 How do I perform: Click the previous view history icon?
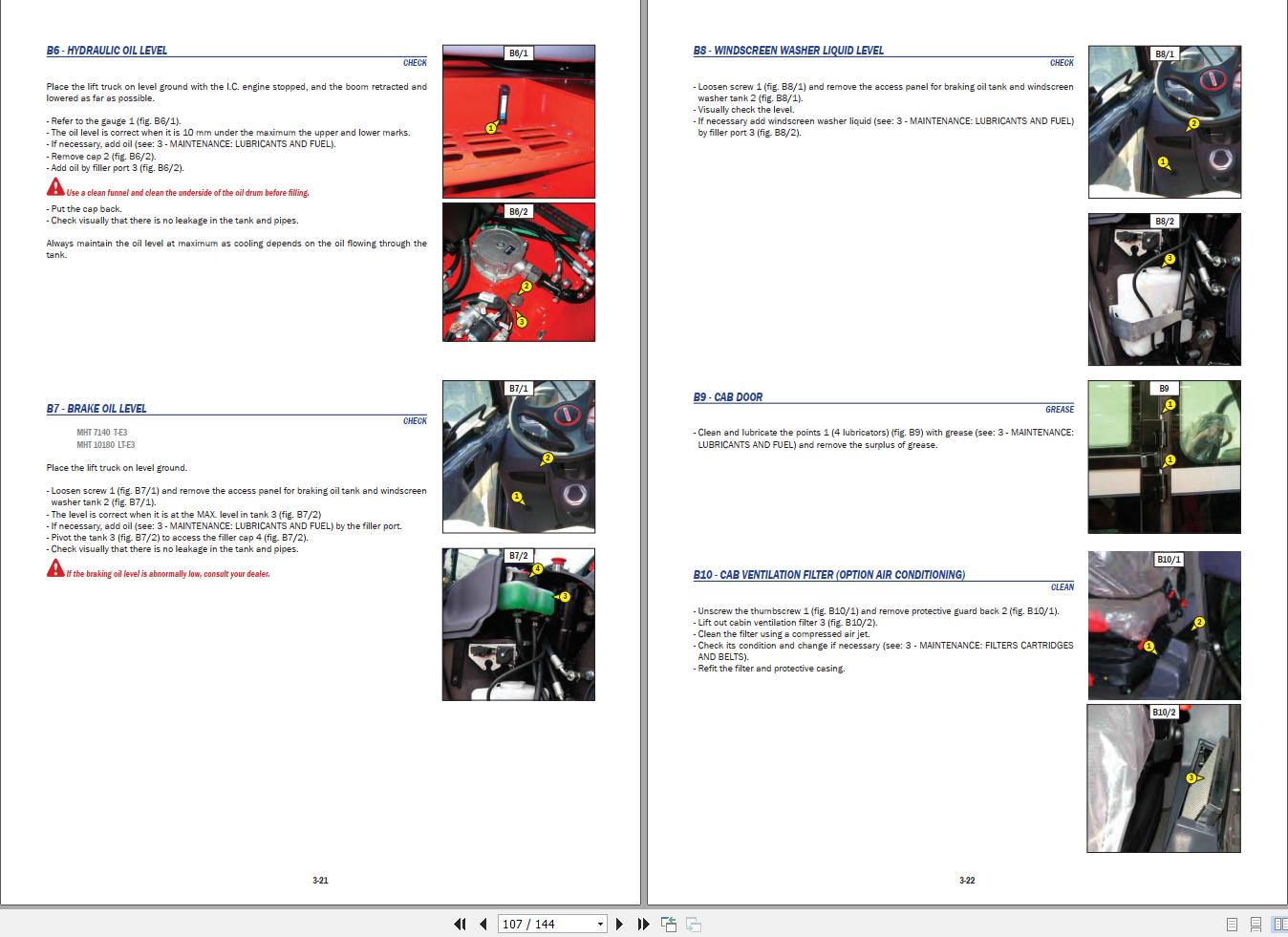coord(669,924)
